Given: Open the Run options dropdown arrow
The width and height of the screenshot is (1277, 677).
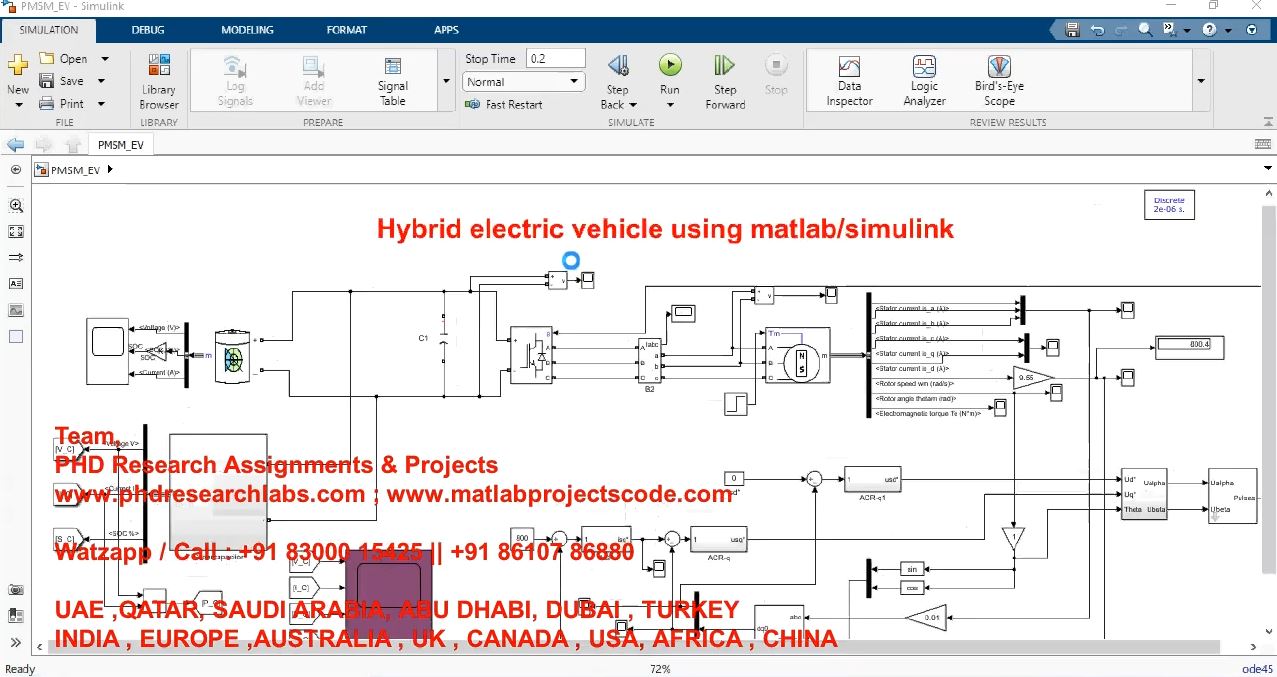Looking at the screenshot, I should coord(669,104).
